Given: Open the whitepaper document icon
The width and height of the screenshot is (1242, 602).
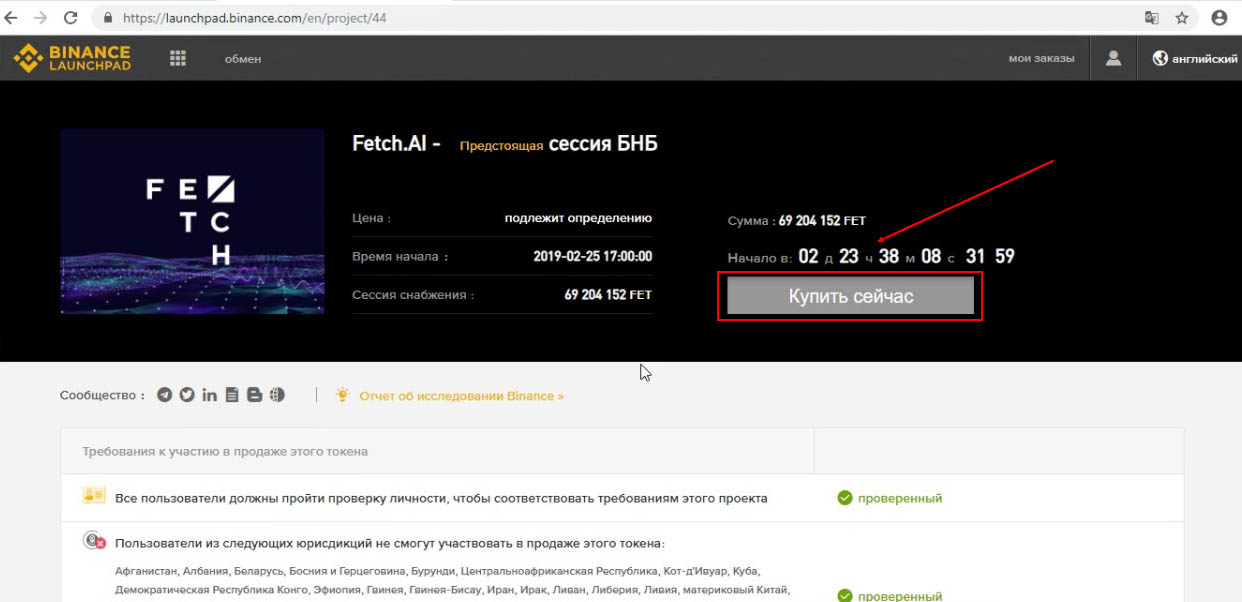Looking at the screenshot, I should pos(232,395).
